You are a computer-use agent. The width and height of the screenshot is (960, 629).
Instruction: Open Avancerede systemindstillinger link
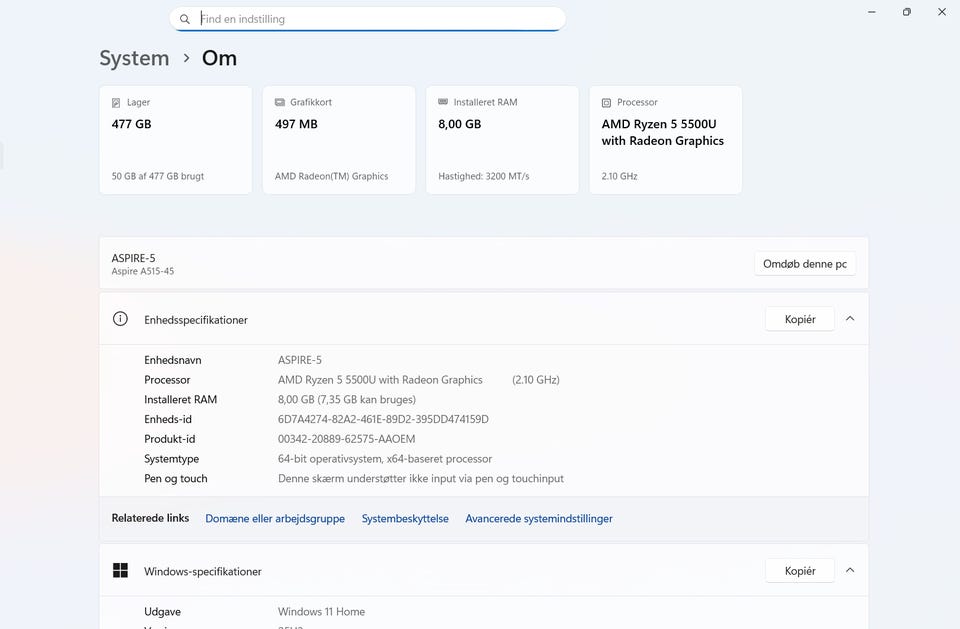tap(539, 519)
